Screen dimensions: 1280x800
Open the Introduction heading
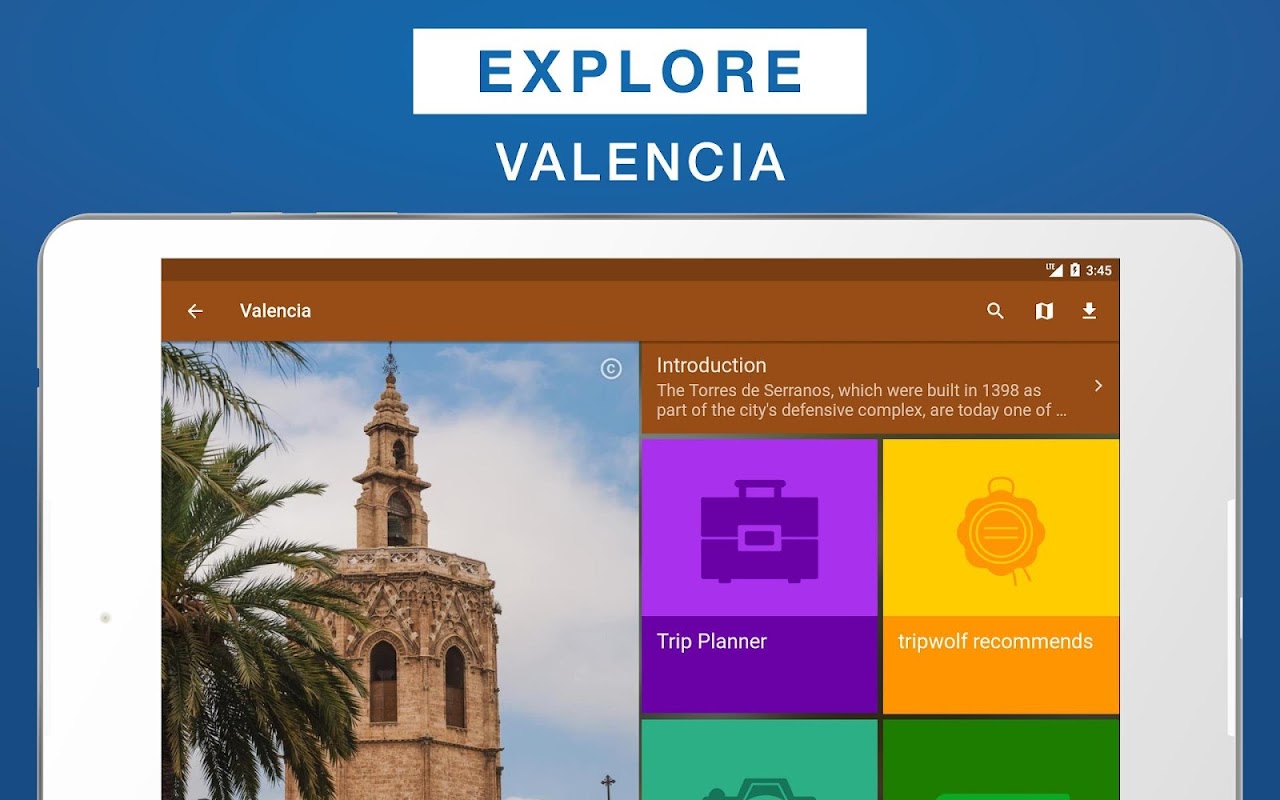[x=711, y=365]
